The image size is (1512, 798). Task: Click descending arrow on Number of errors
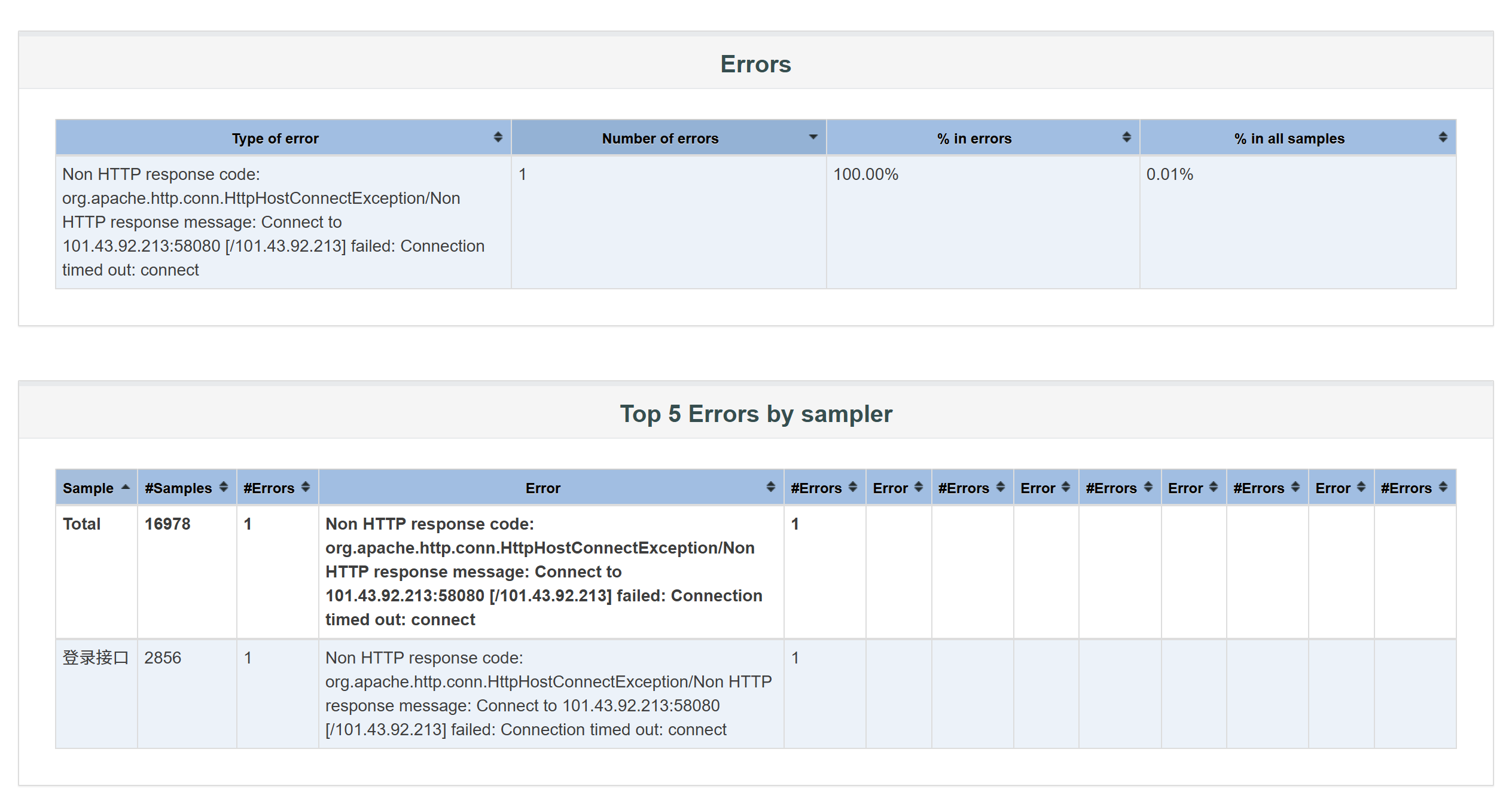(813, 137)
